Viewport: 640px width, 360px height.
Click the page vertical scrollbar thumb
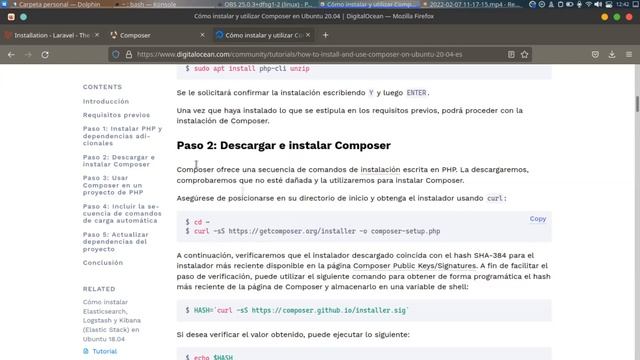pyautogui.click(x=637, y=104)
